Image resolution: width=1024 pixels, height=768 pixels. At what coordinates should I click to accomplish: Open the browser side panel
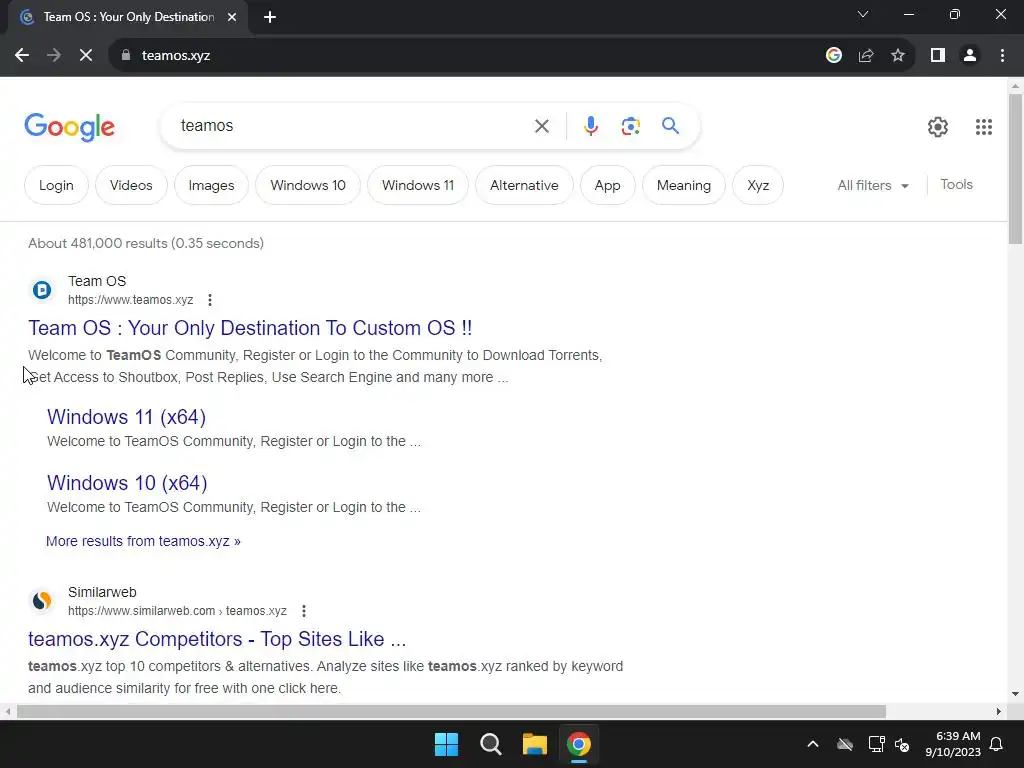pos(938,56)
